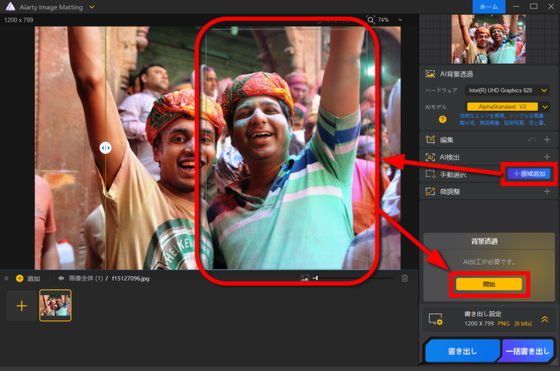Viewport: 560px width, 371px height.
Task: Click the before/after comparison split handle
Action: coord(105,147)
